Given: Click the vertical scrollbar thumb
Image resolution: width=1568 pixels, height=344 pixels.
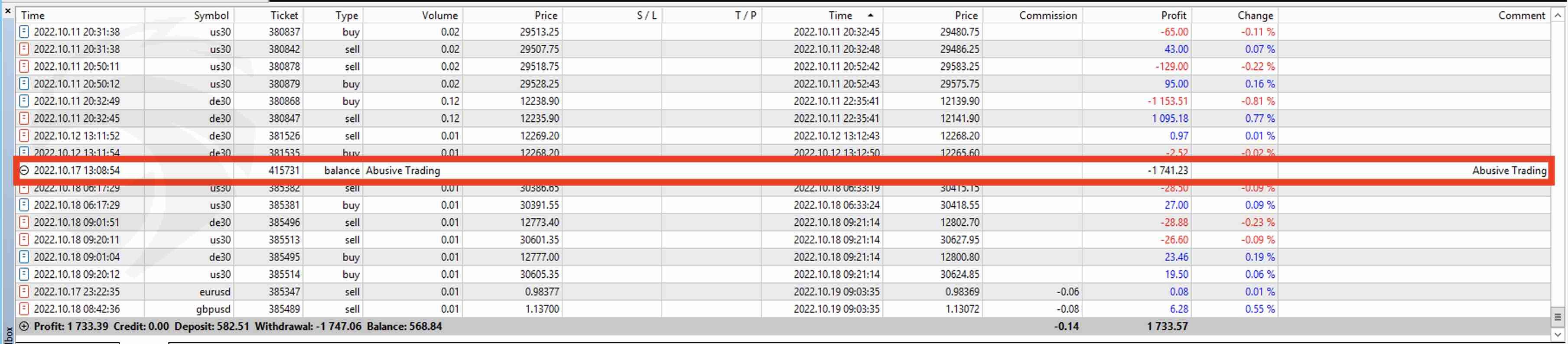Looking at the screenshot, I should (1558, 317).
